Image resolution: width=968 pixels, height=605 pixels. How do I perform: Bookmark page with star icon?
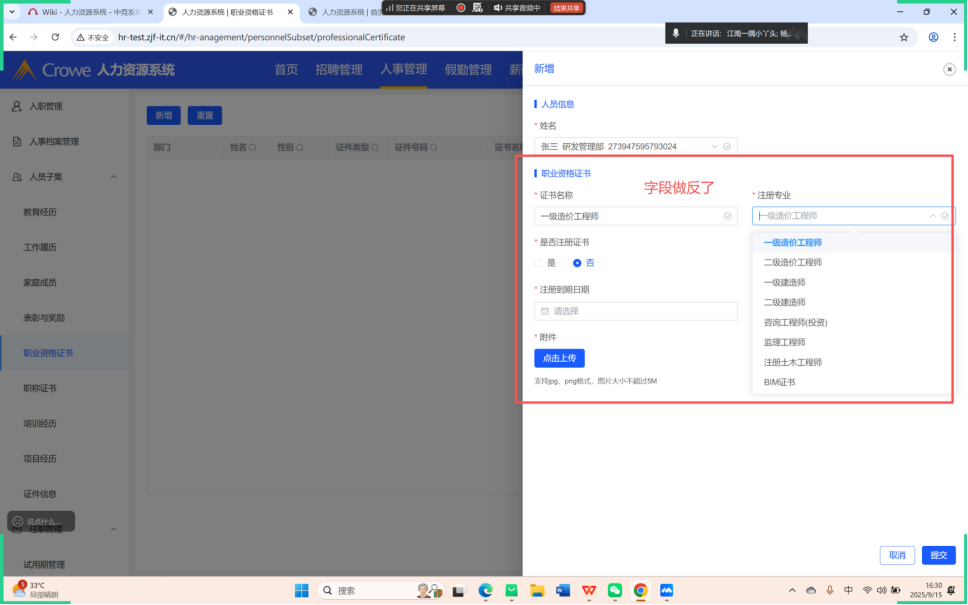[904, 37]
